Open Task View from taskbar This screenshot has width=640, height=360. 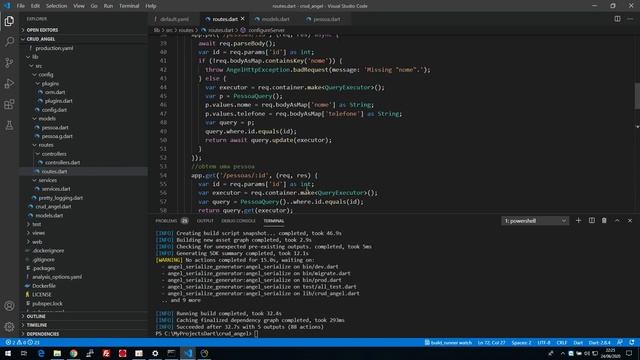click(24, 353)
